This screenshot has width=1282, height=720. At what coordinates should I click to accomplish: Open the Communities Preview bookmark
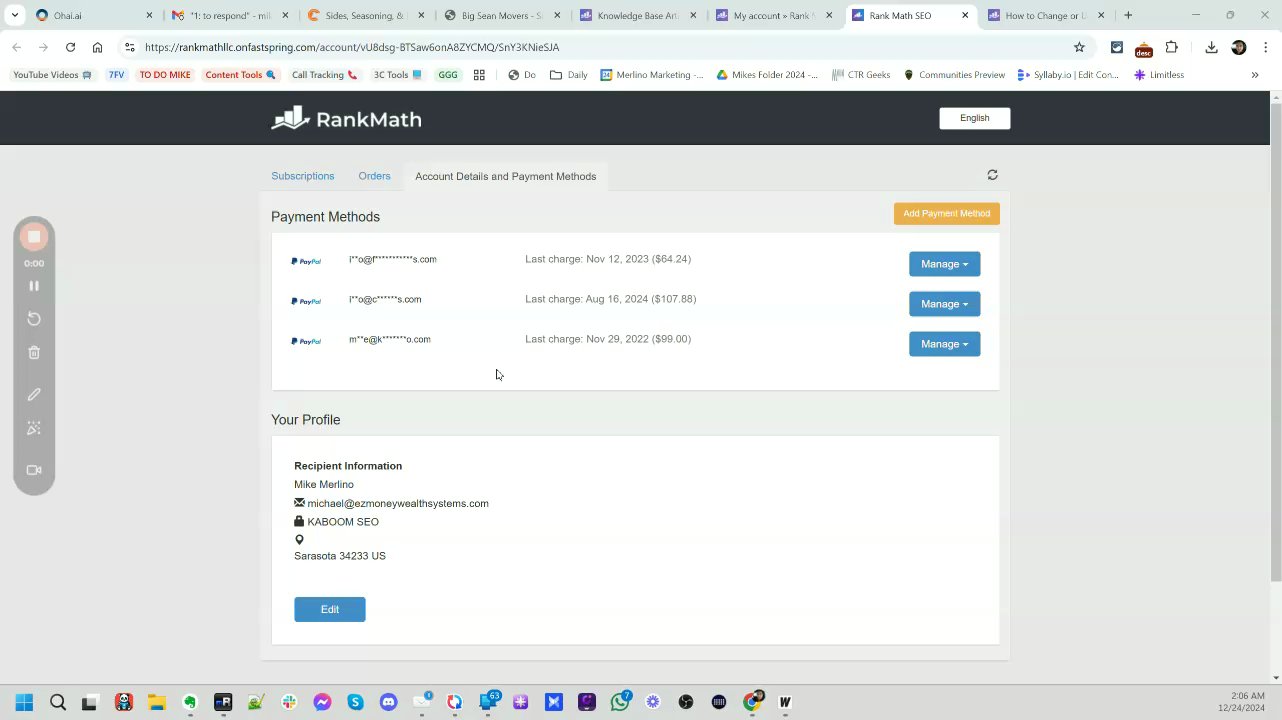point(955,75)
